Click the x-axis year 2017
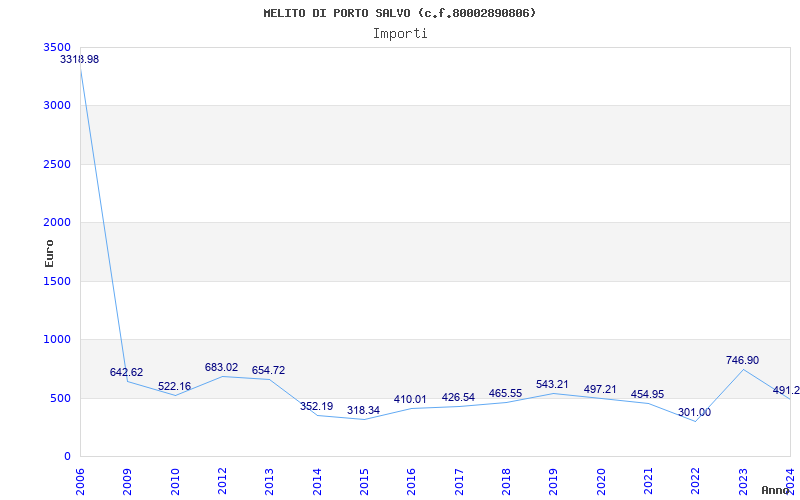The height and width of the screenshot is (500, 800). (459, 482)
